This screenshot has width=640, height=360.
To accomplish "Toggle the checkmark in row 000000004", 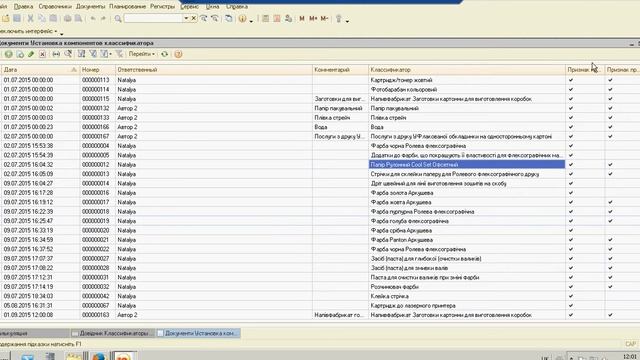I will click(x=571, y=146).
